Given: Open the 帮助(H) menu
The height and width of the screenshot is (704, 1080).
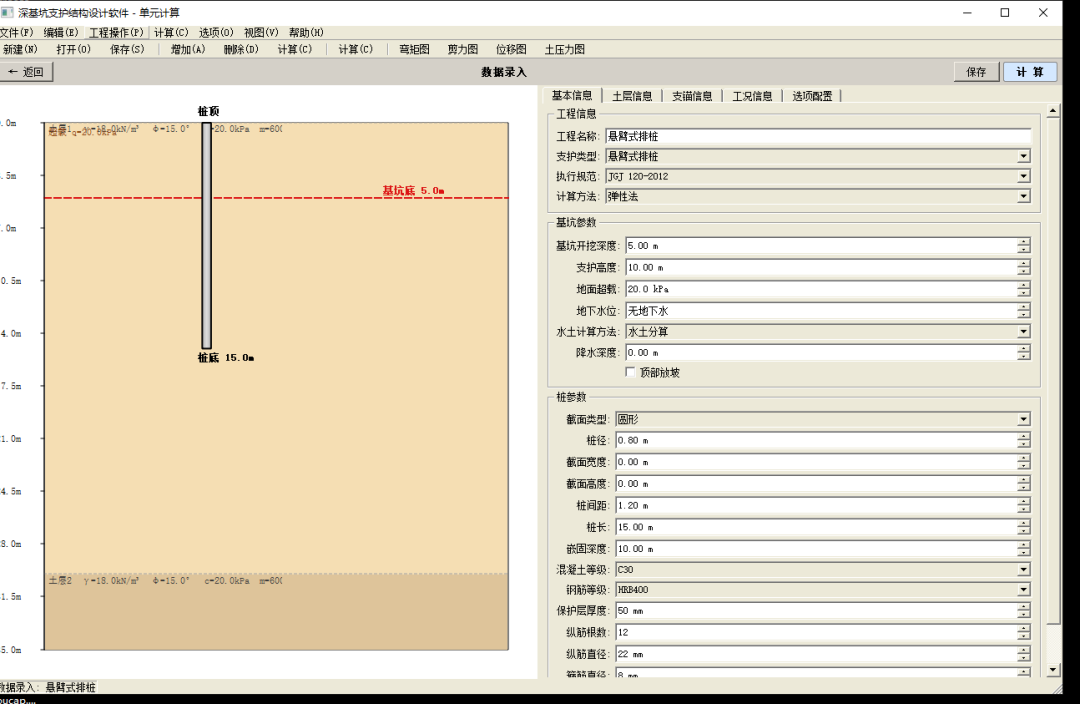Looking at the screenshot, I should coord(307,32).
